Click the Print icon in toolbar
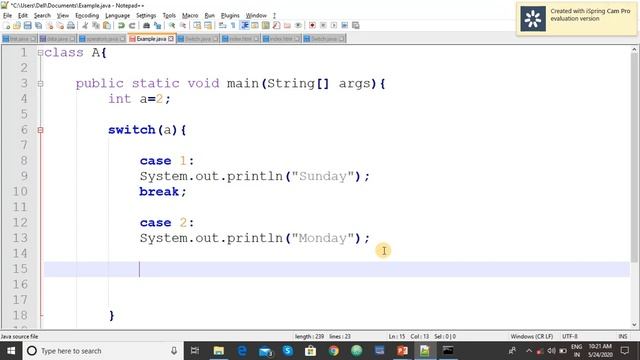Image resolution: width=640 pixels, height=360 pixels. [x=71, y=25]
